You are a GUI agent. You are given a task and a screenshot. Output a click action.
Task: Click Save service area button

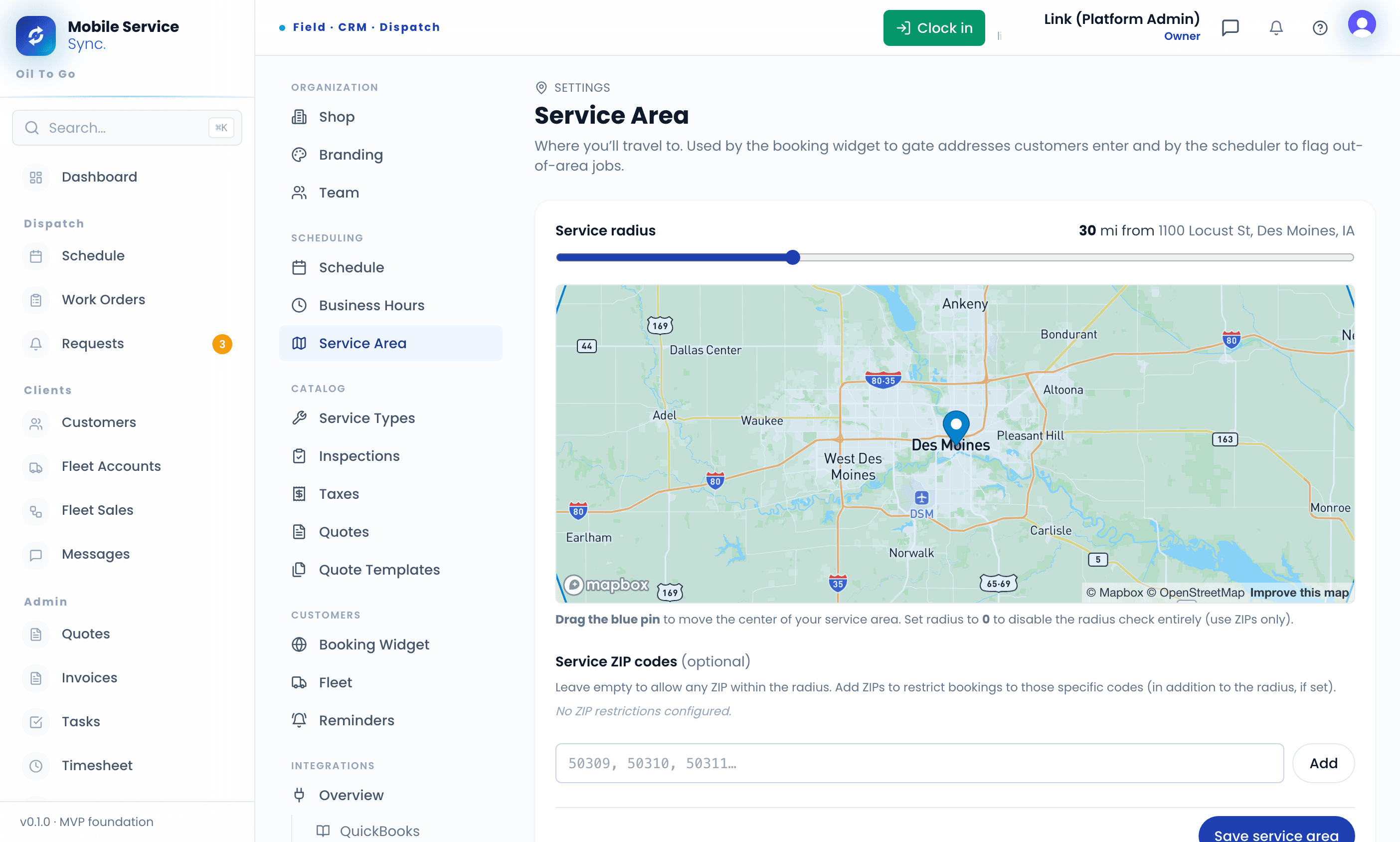[x=1276, y=831]
